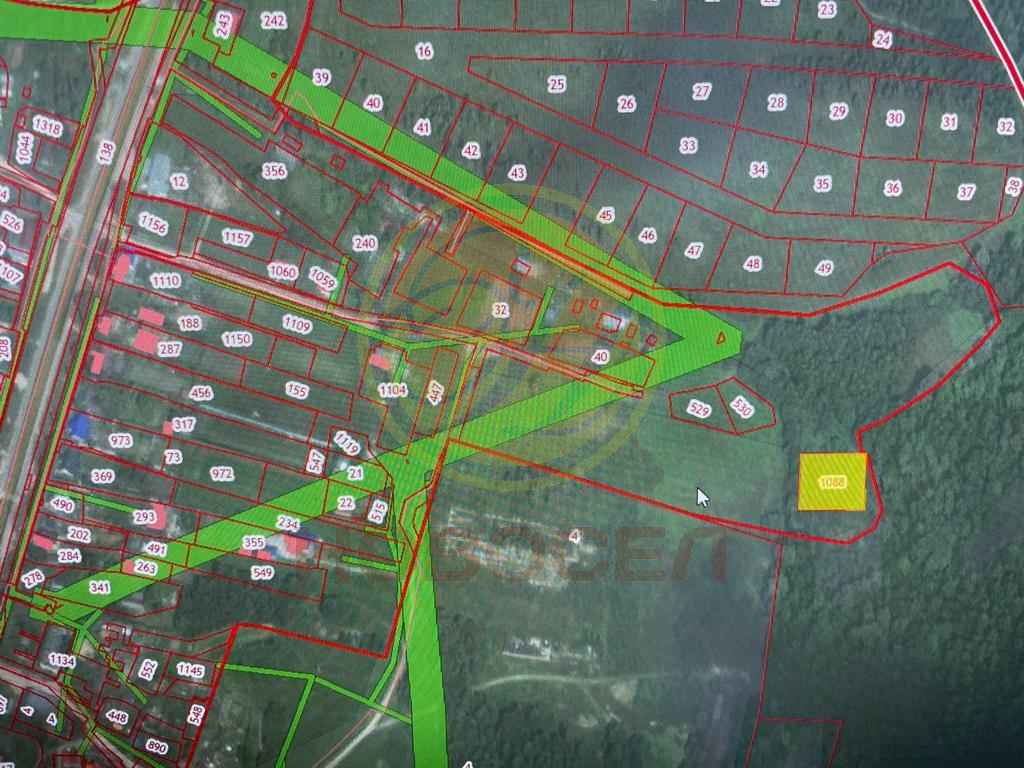Select parcel 1145
The image size is (1024, 768).
click(x=190, y=669)
